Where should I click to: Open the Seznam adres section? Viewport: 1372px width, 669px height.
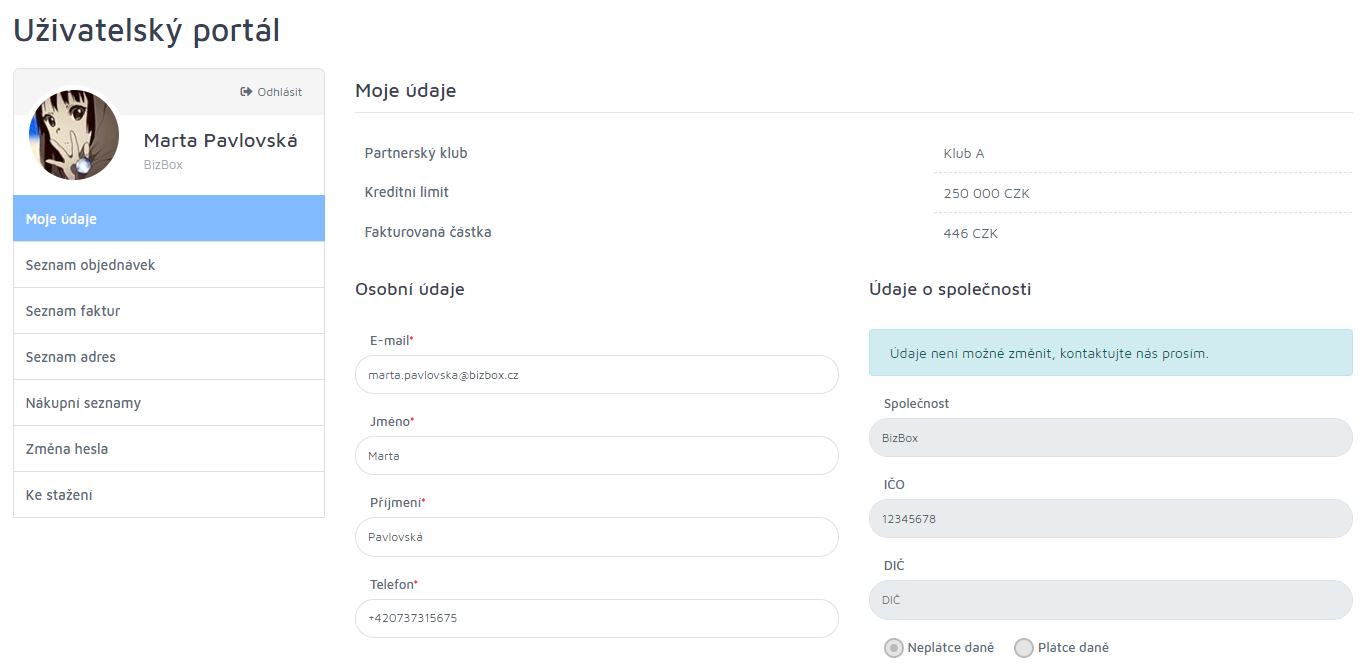coord(169,357)
